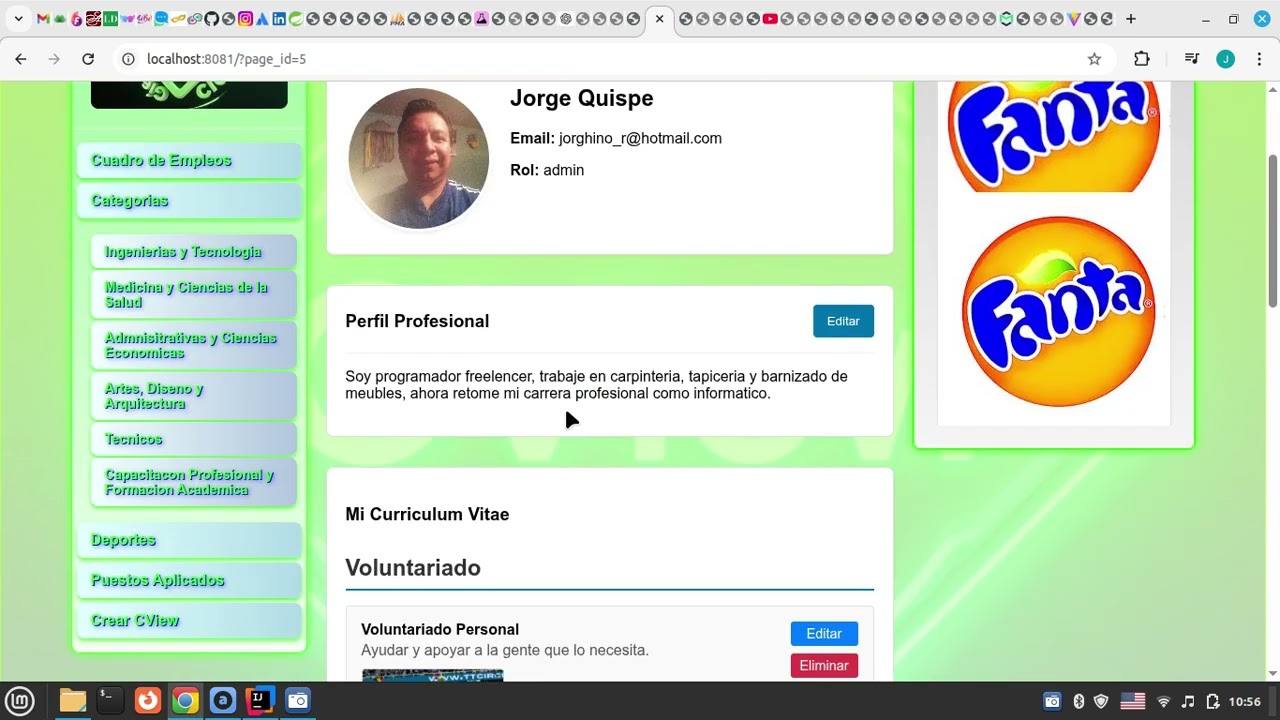
Task: Click the Bluetooth tray icon
Action: 1078,701
